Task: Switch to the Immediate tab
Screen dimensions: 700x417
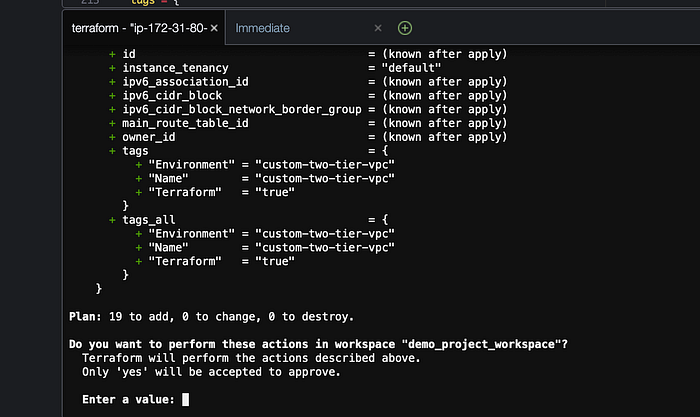Action: pyautogui.click(x=263, y=28)
